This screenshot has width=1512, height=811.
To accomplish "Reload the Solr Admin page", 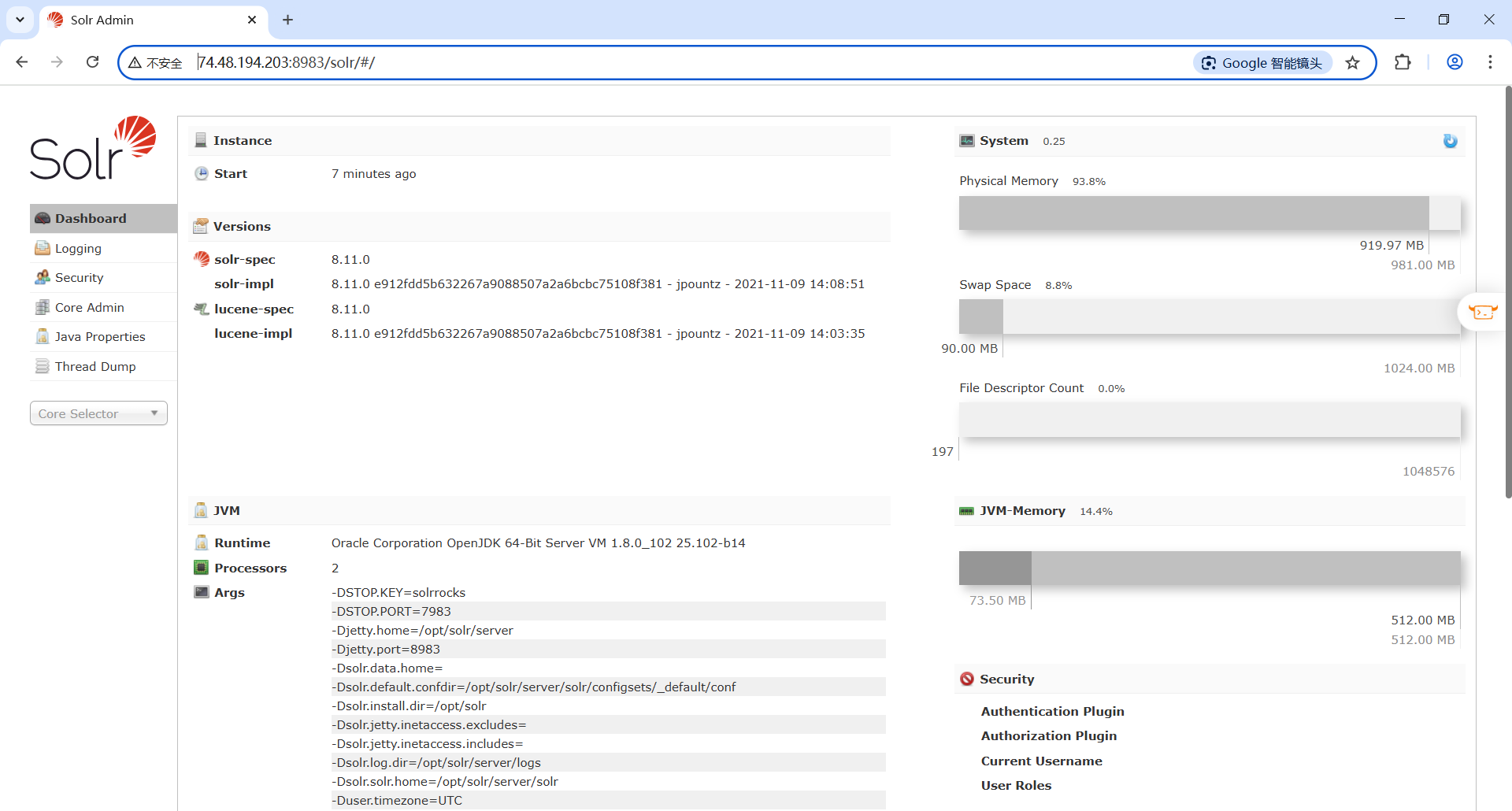I will (x=92, y=62).
